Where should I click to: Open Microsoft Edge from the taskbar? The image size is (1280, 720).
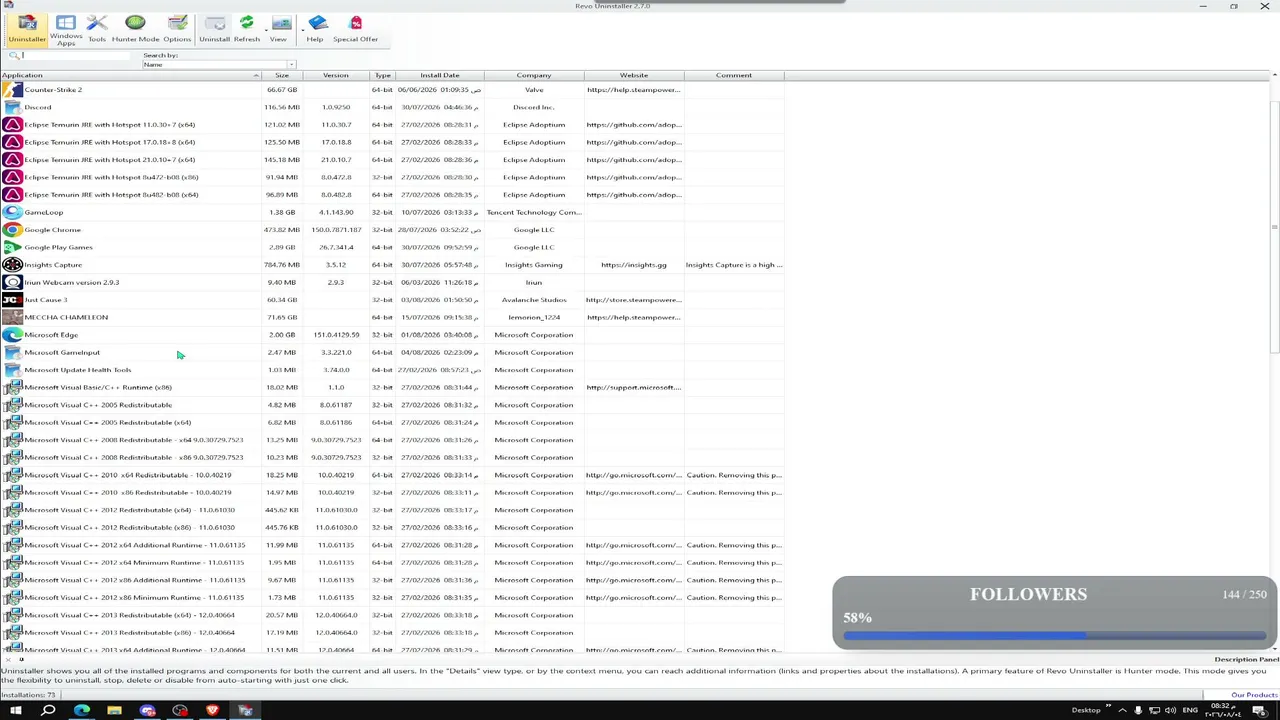[82, 710]
